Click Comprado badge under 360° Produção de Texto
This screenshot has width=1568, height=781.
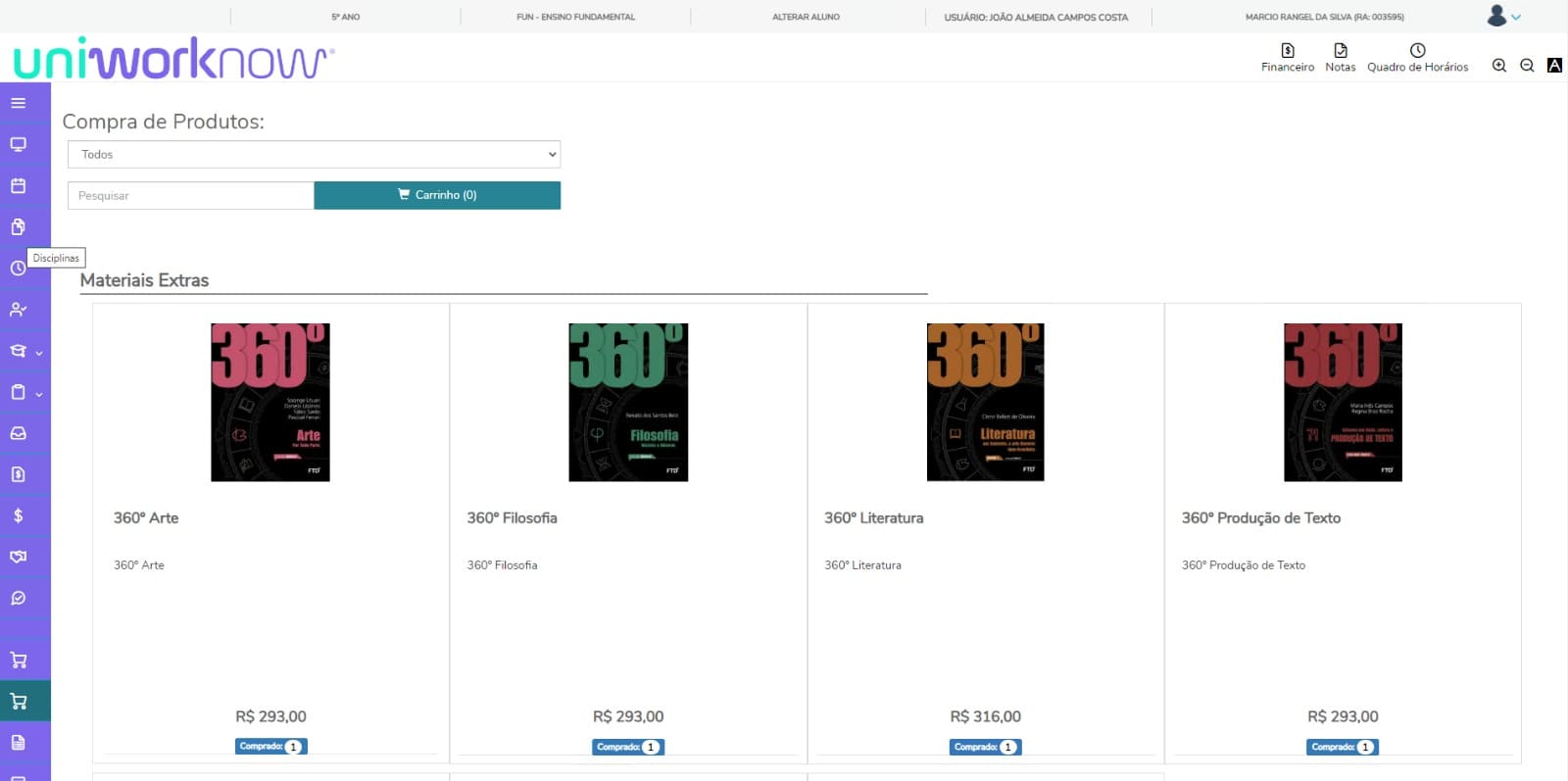(1343, 747)
